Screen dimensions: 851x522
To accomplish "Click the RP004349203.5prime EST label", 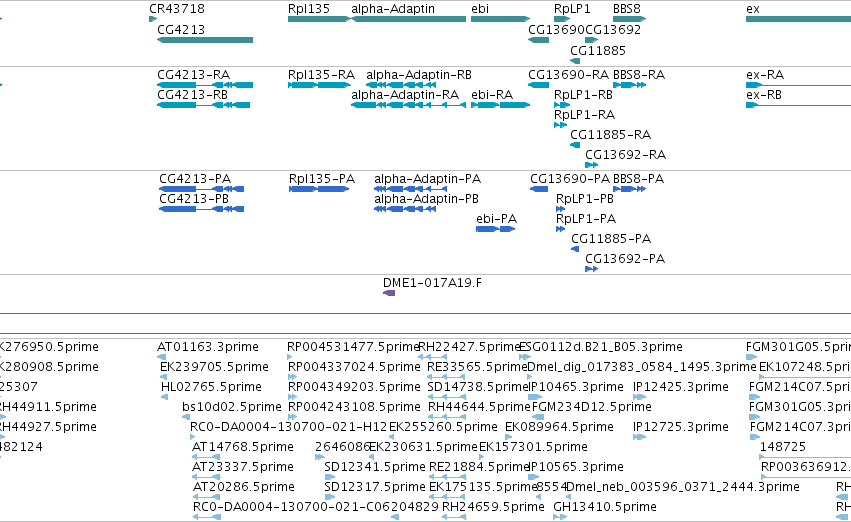I will pos(354,386).
